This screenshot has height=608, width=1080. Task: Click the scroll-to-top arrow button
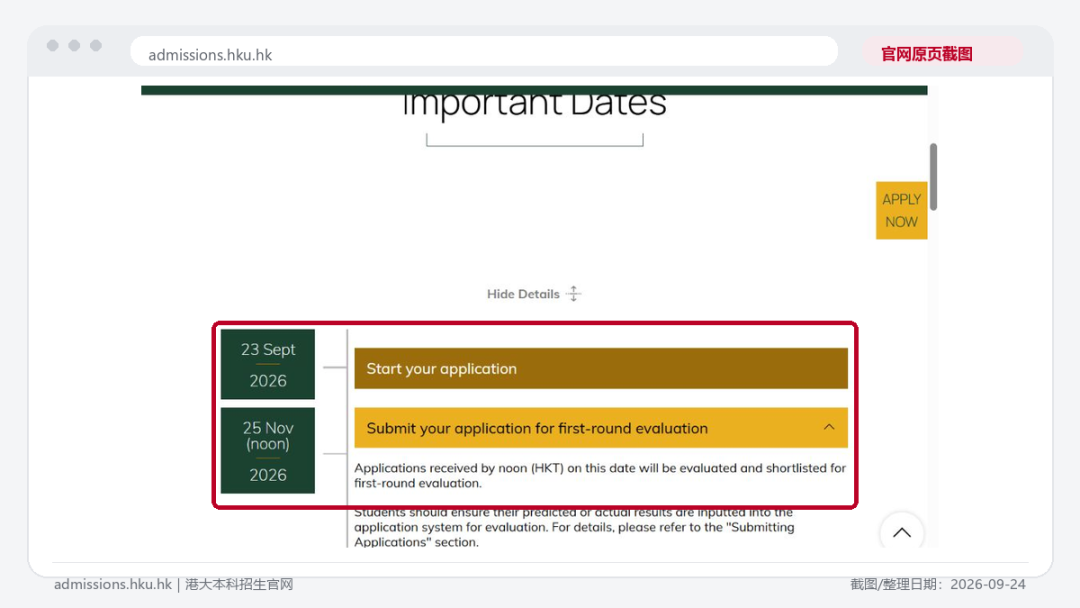click(x=902, y=532)
